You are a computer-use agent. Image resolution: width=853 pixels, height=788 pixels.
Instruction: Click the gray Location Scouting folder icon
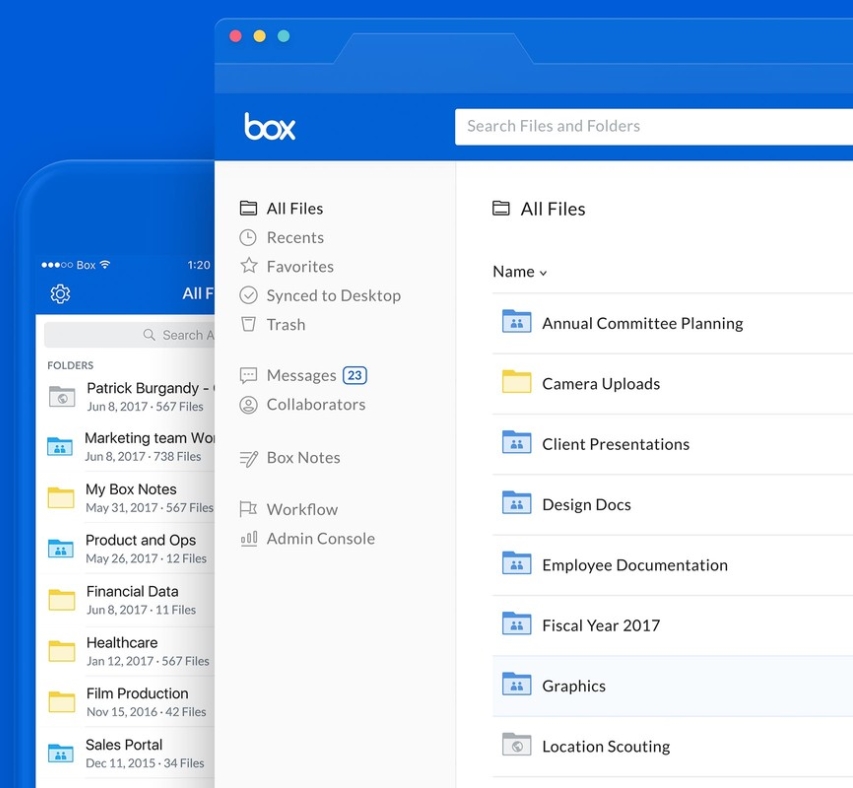click(x=516, y=744)
